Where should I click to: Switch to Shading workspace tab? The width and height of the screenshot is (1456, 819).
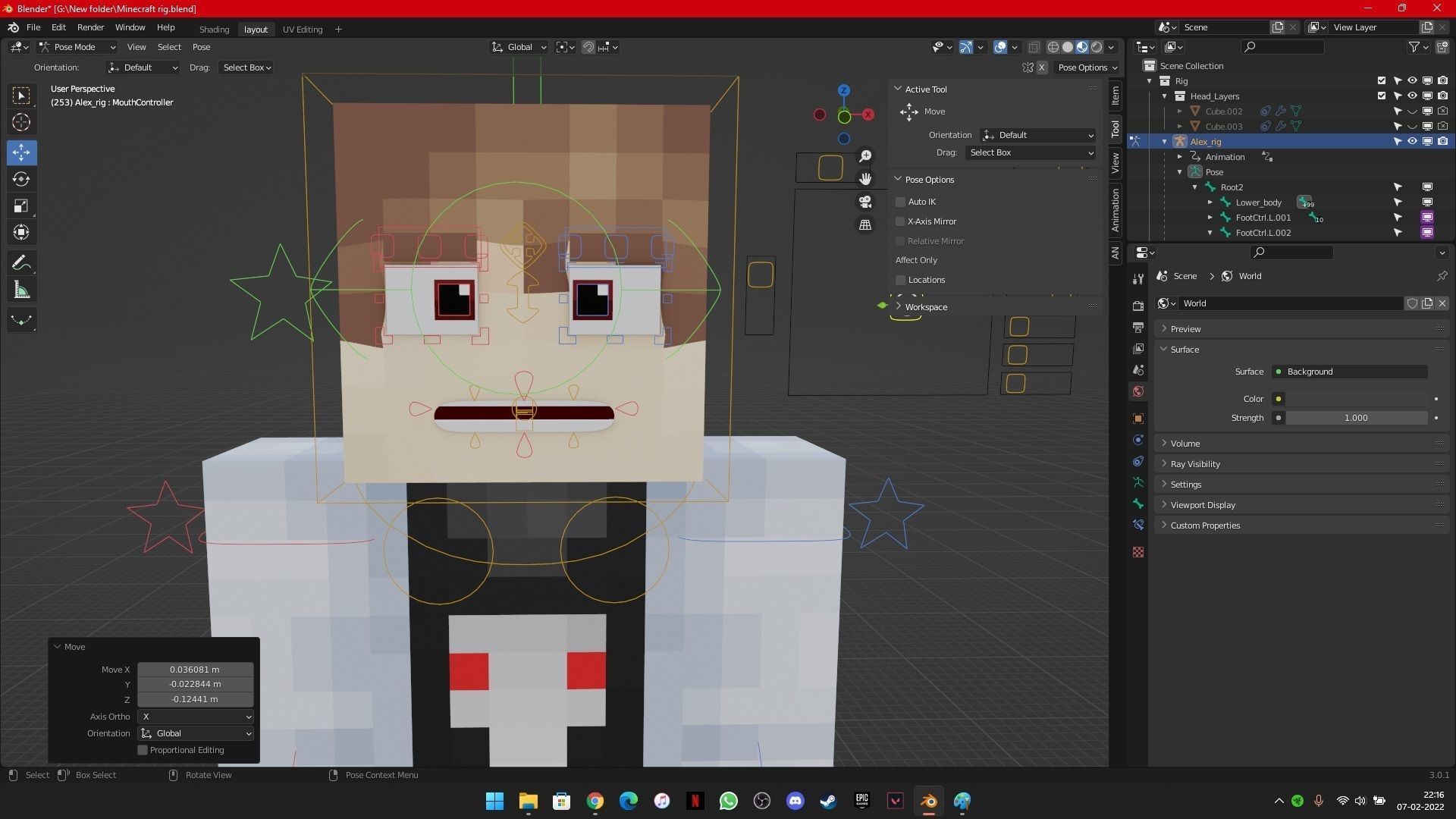pyautogui.click(x=214, y=30)
